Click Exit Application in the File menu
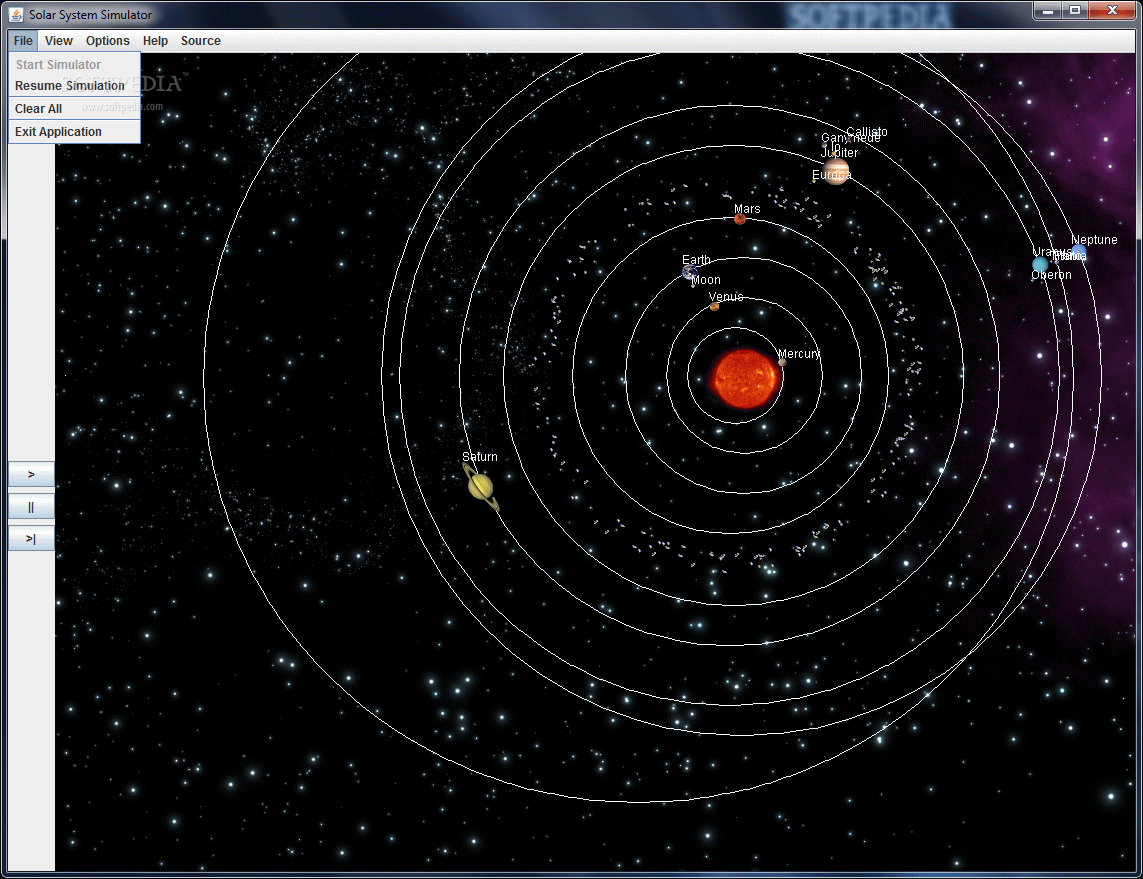 point(57,131)
